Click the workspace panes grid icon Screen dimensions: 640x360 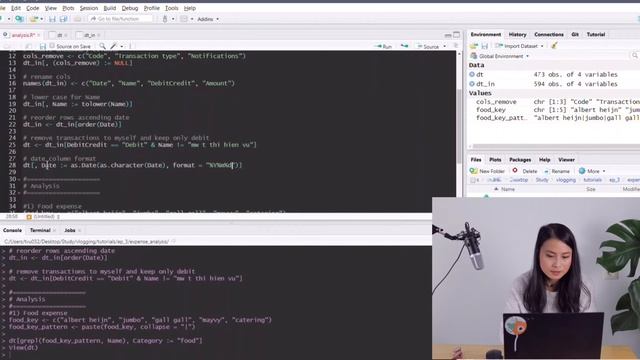pyautogui.click(x=184, y=19)
